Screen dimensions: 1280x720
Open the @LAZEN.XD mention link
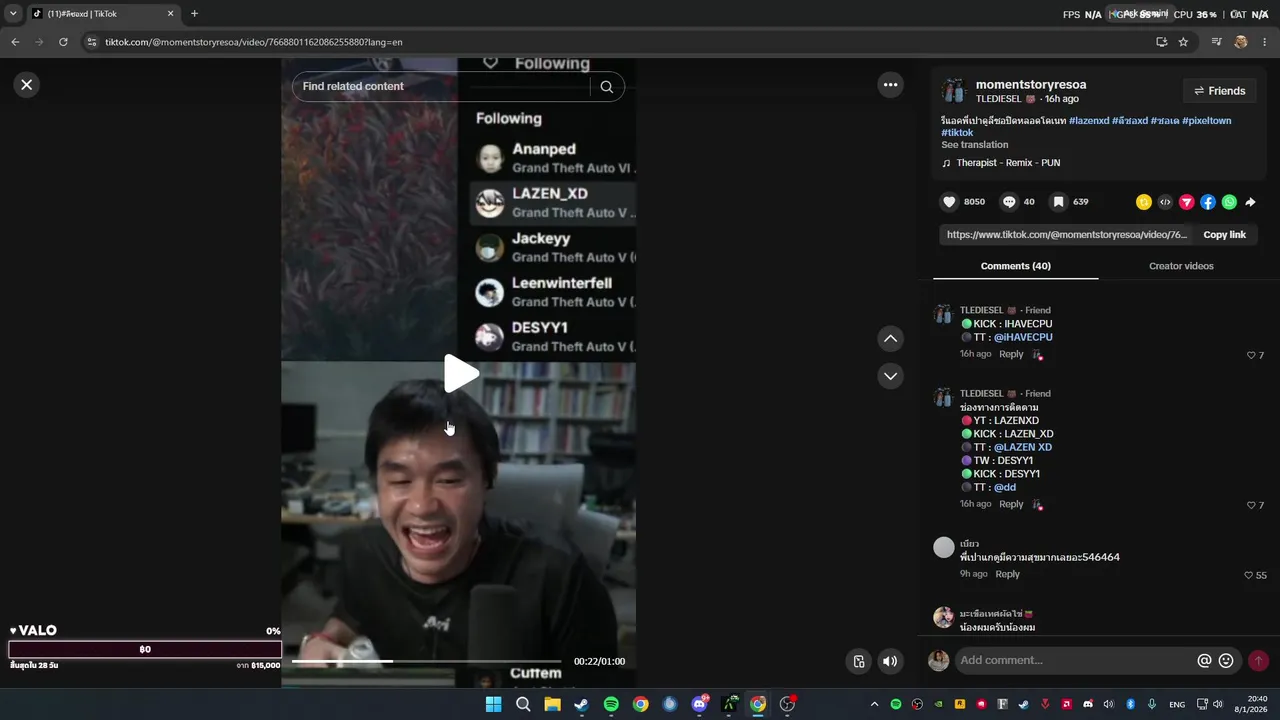1023,448
